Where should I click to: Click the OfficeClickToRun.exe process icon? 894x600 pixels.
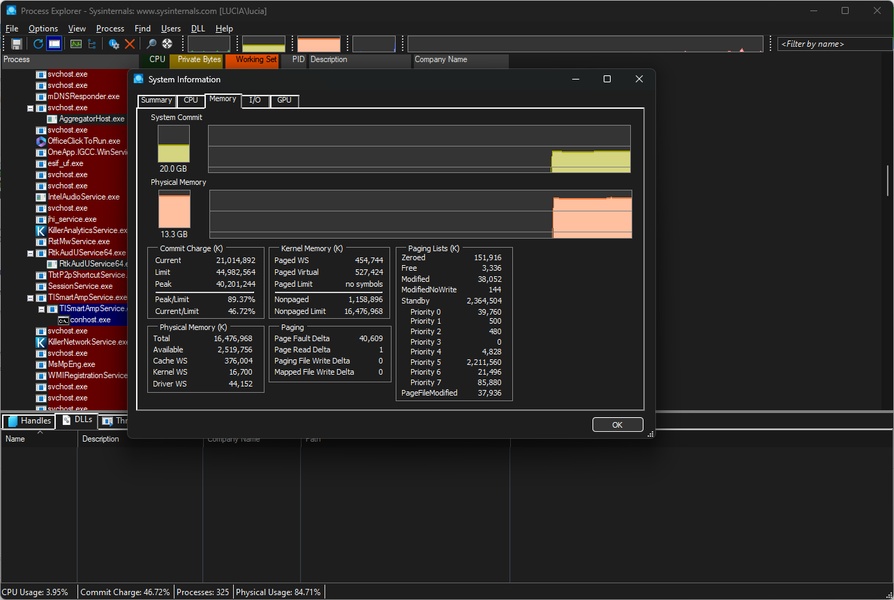click(x=41, y=141)
